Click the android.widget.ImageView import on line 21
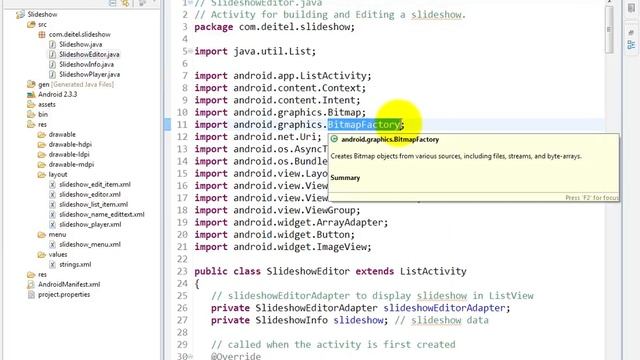 283,247
